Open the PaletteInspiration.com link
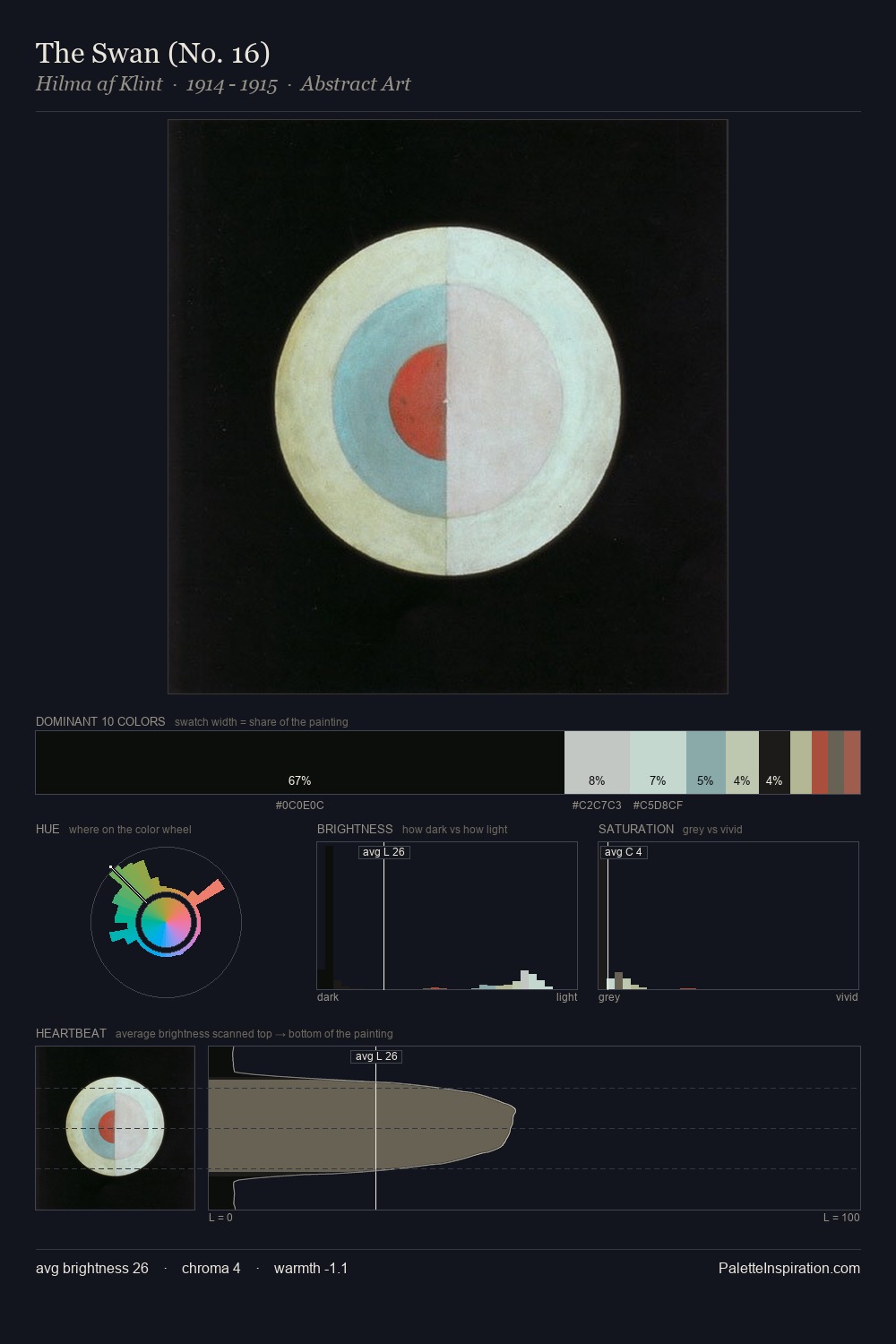 pyautogui.click(x=789, y=1268)
